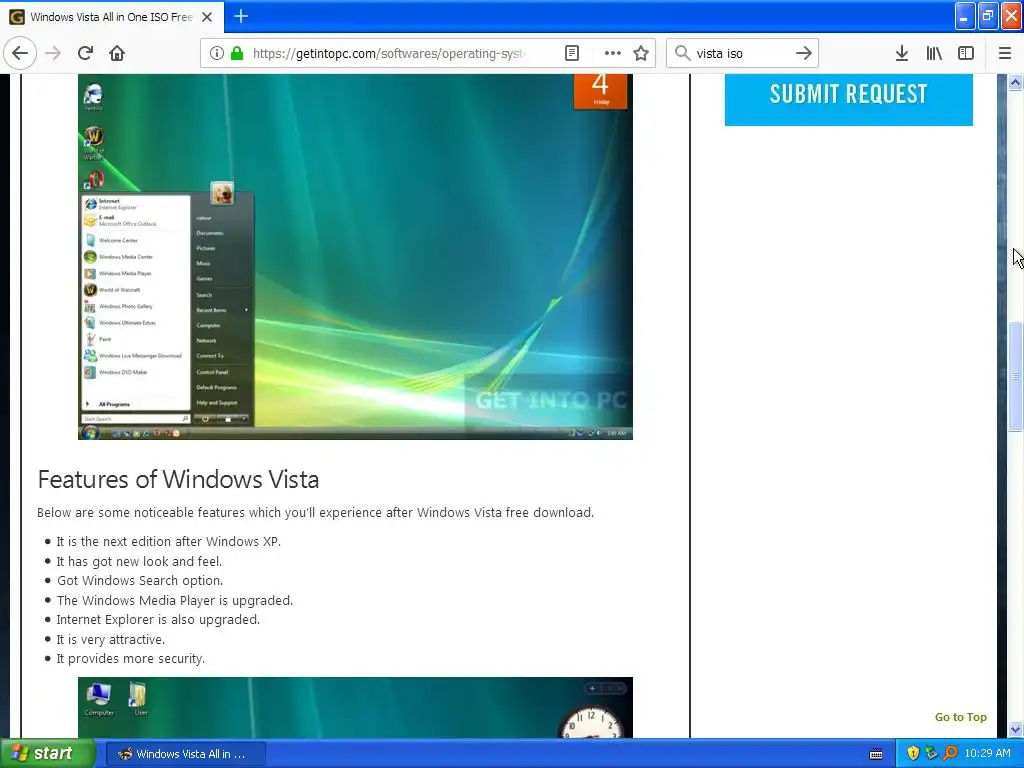
Task: Close the Windows Vista All in One tab
Action: click(207, 17)
